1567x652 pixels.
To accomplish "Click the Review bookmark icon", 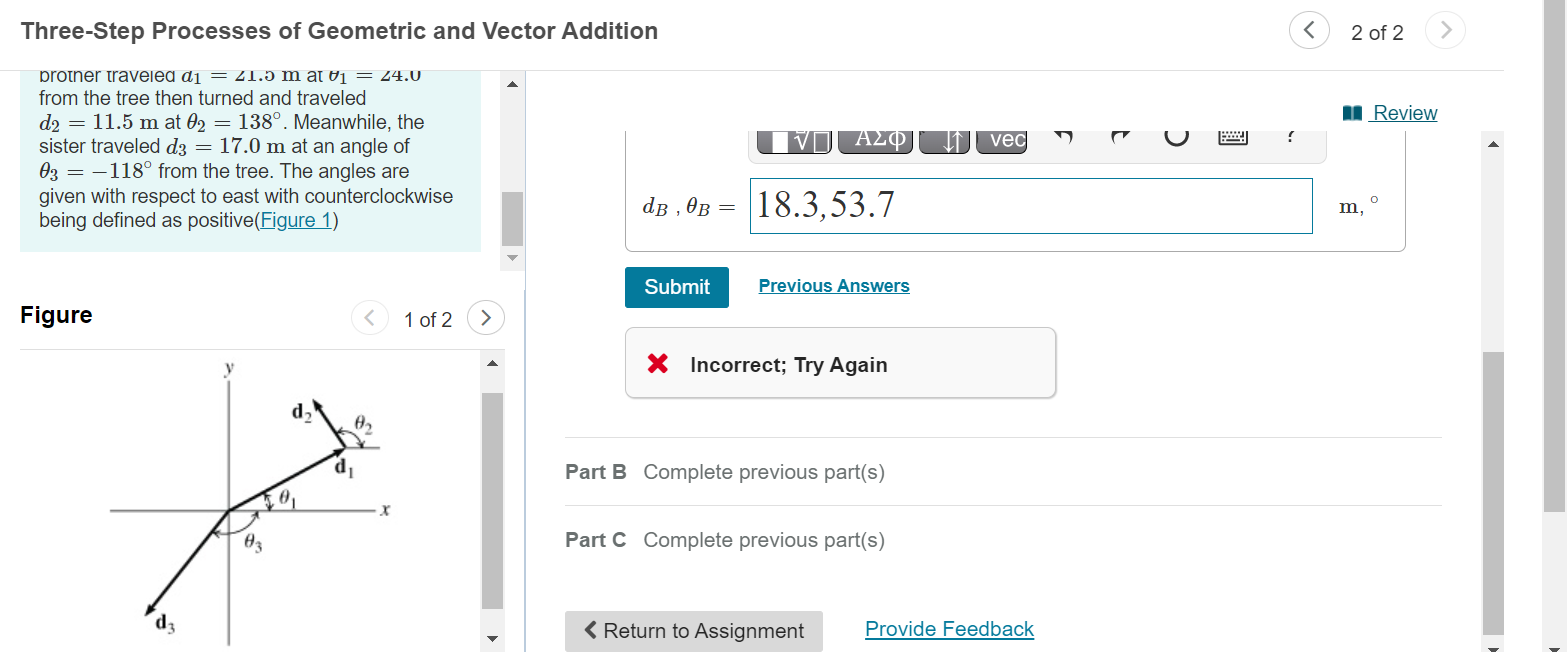I will [1351, 112].
